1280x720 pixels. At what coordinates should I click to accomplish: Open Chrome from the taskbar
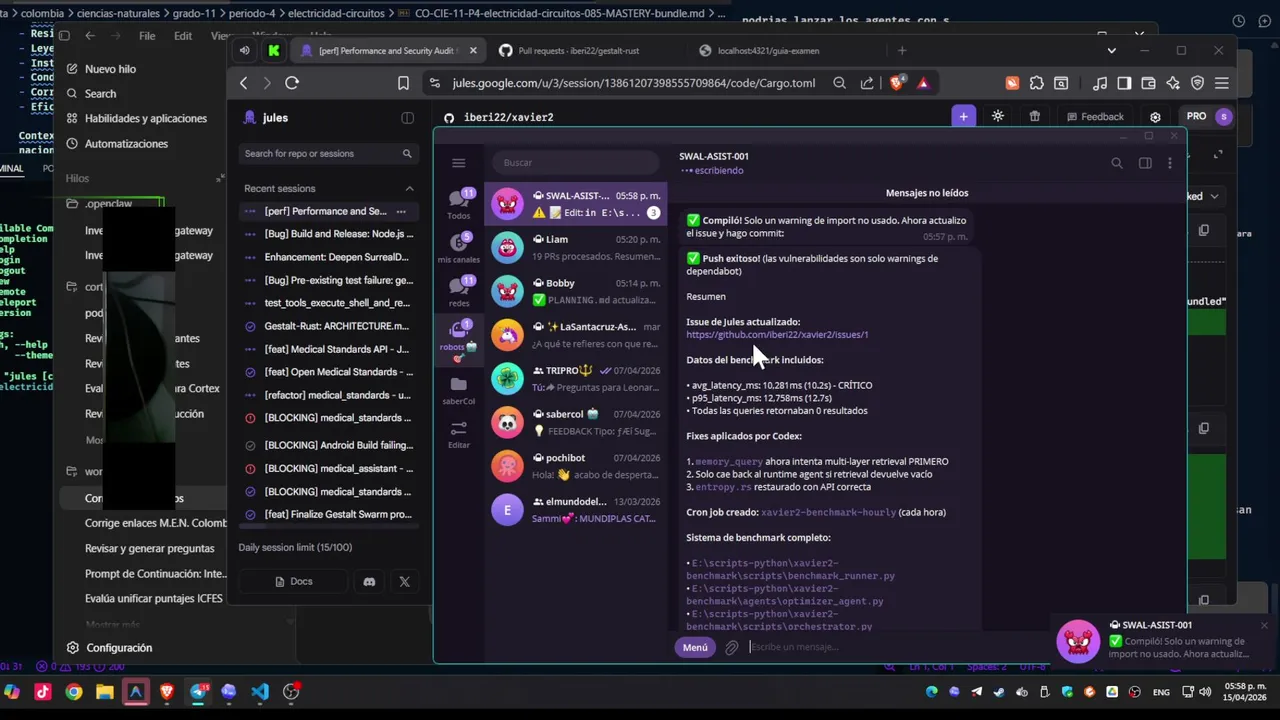point(74,691)
